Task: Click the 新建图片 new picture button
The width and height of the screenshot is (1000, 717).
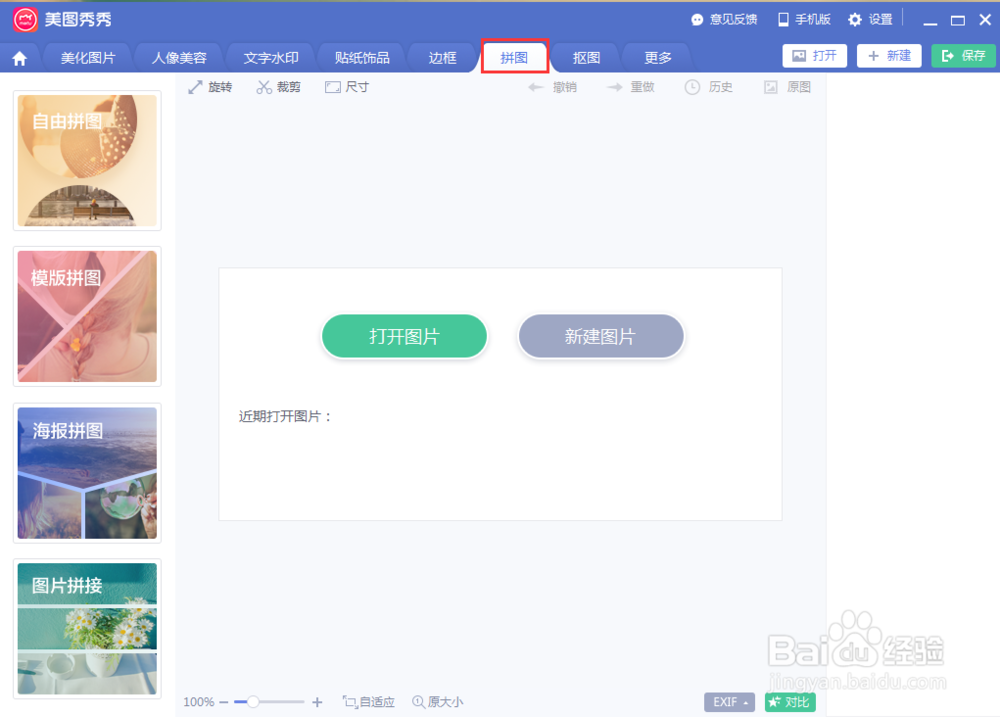Action: (600, 336)
